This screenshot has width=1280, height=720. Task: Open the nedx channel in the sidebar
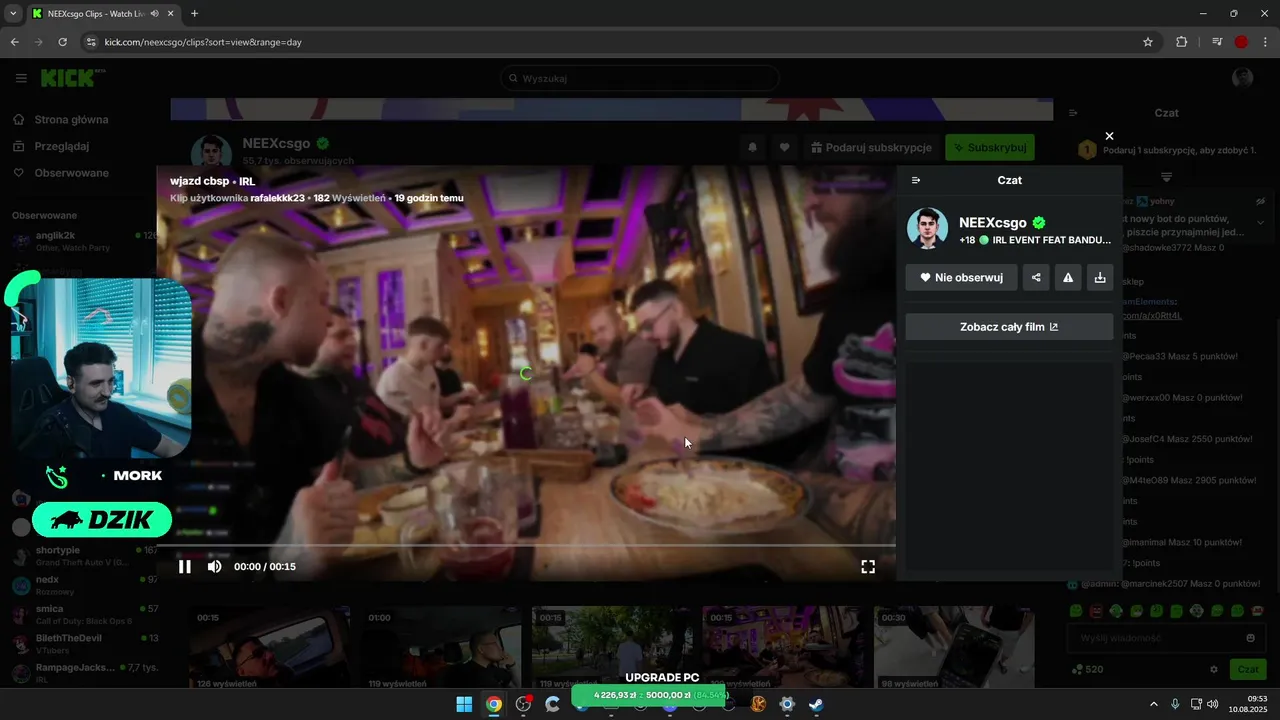[85, 585]
